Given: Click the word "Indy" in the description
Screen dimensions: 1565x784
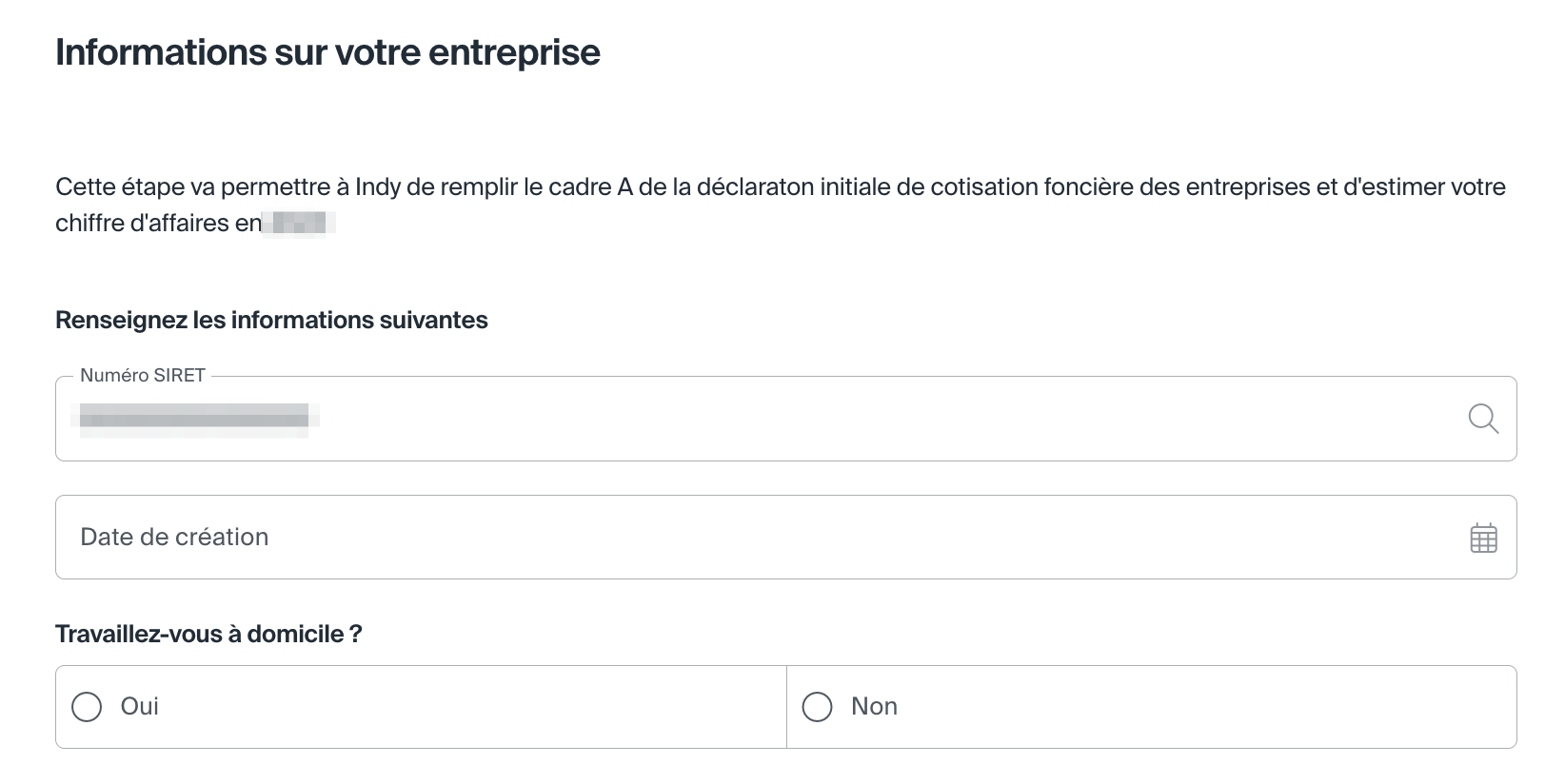Looking at the screenshot, I should (x=378, y=187).
